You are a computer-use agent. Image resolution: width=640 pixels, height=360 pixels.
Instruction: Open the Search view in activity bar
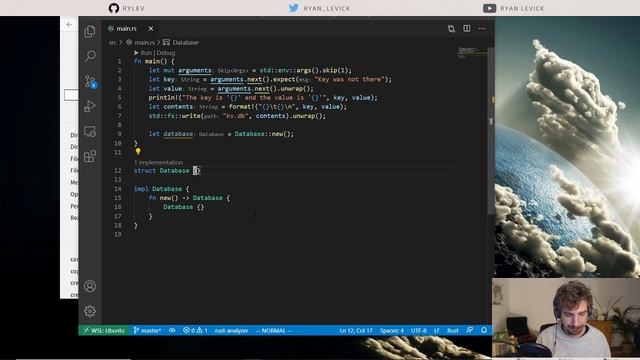[90, 56]
